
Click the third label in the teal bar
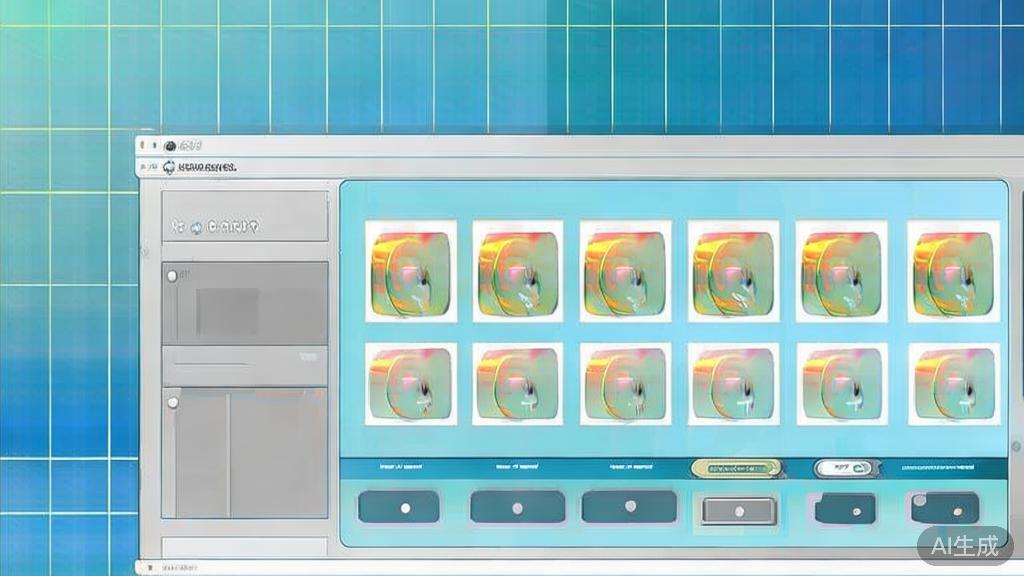point(630,467)
